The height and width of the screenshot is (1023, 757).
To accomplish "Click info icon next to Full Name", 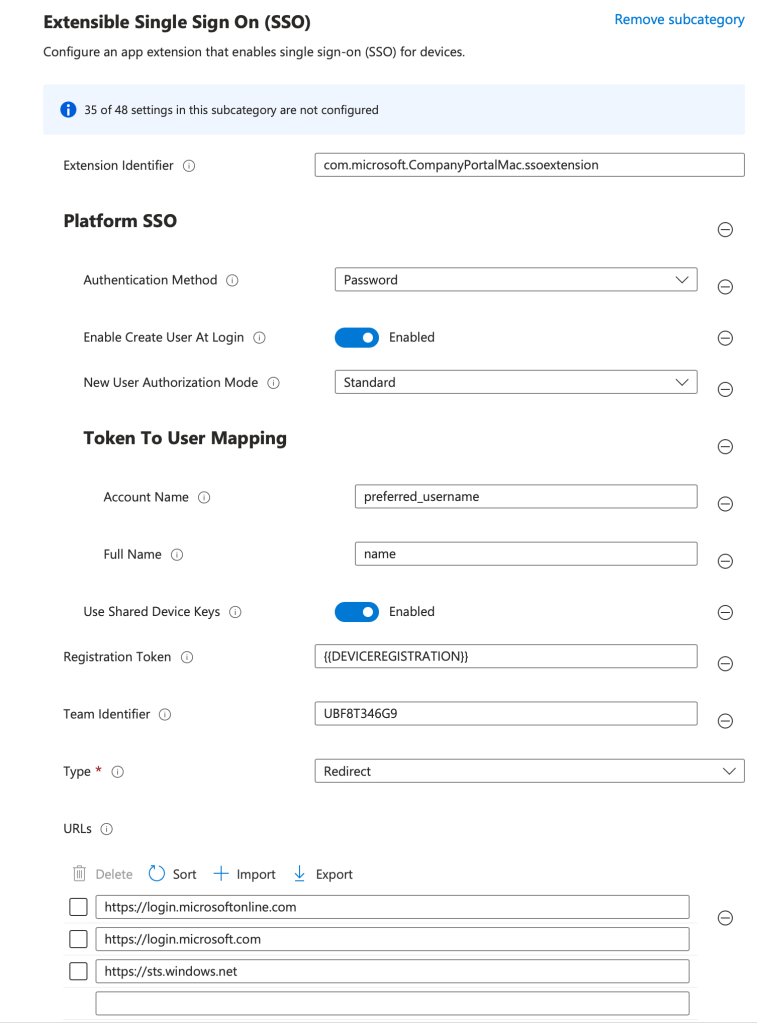I will point(177,554).
